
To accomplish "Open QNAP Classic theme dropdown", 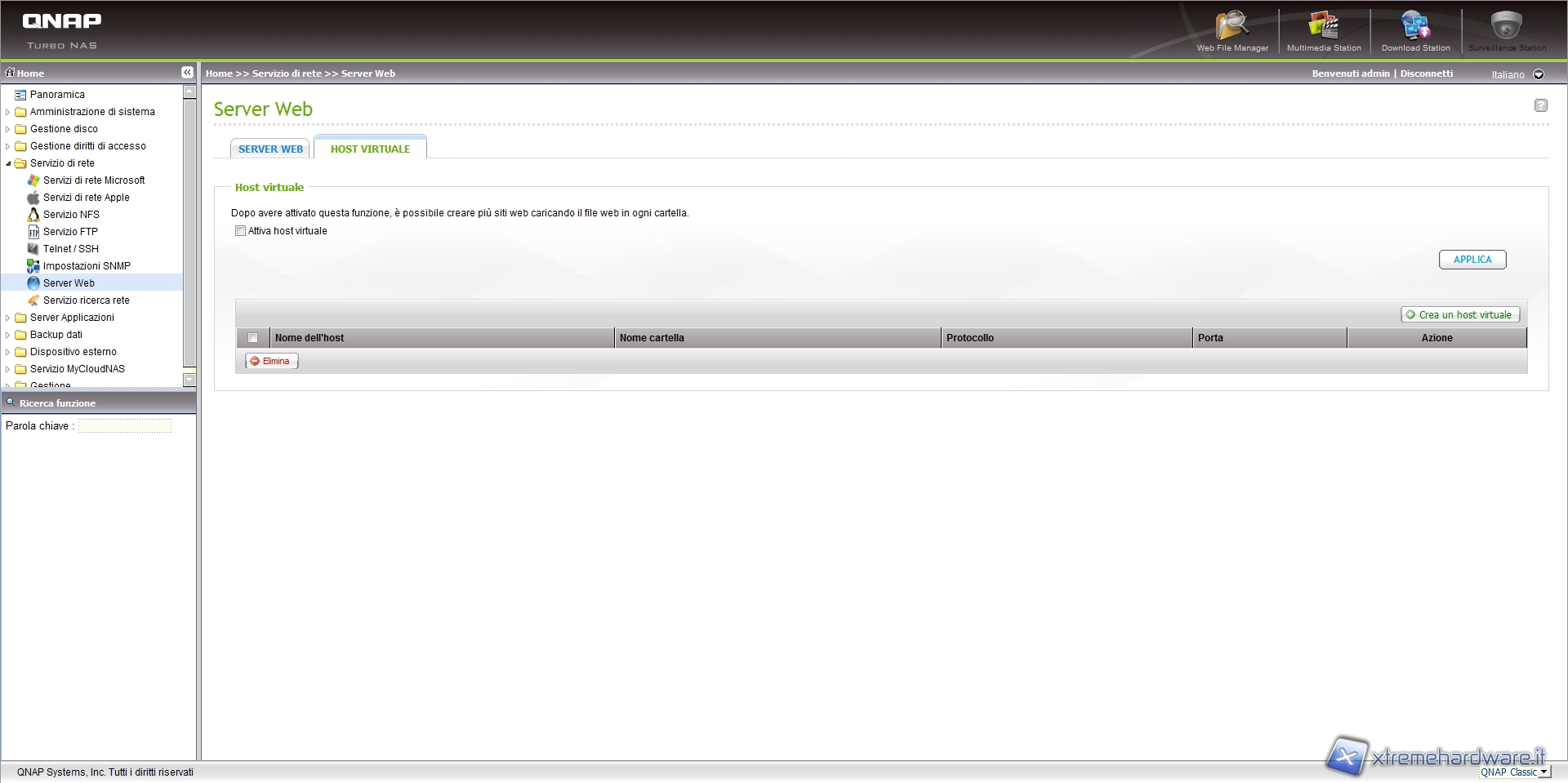I will click(x=1543, y=772).
